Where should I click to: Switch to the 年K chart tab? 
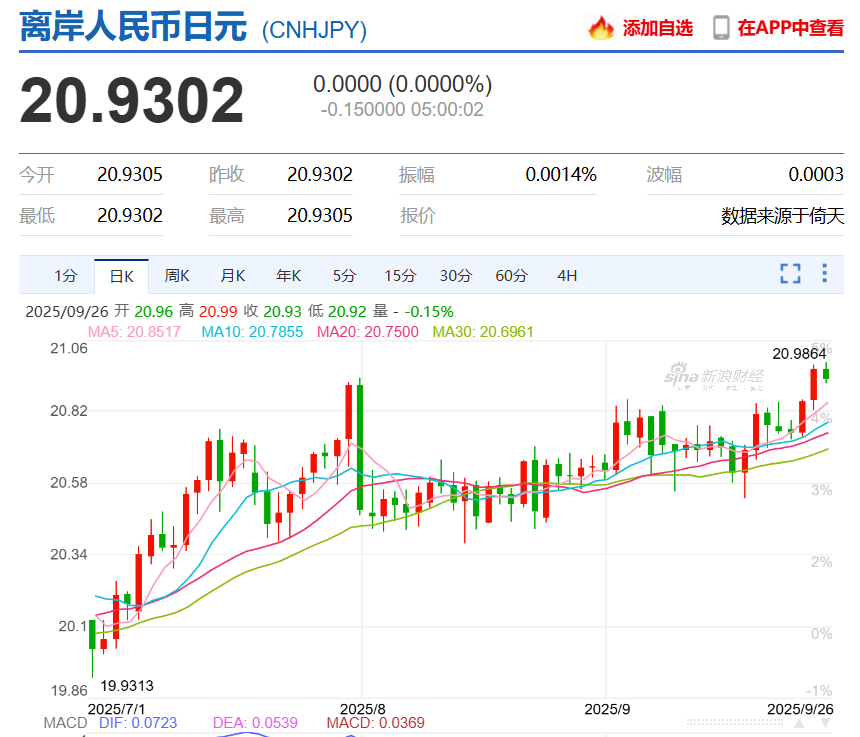(288, 276)
